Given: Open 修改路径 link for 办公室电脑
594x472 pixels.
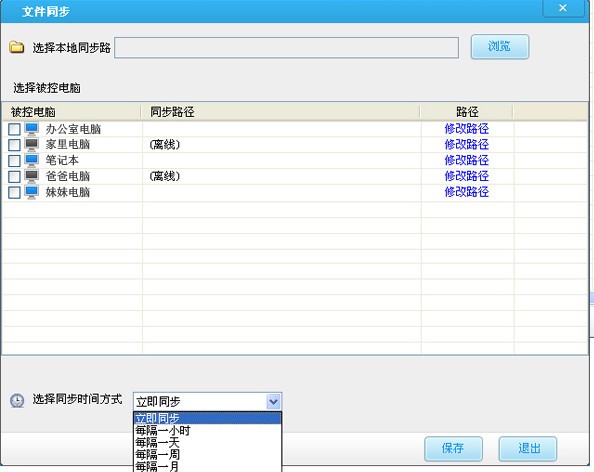Looking at the screenshot, I should click(x=466, y=129).
